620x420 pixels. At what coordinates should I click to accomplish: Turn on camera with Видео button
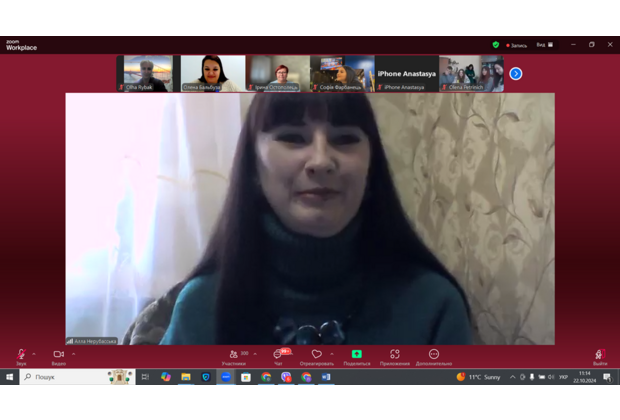tap(59, 357)
